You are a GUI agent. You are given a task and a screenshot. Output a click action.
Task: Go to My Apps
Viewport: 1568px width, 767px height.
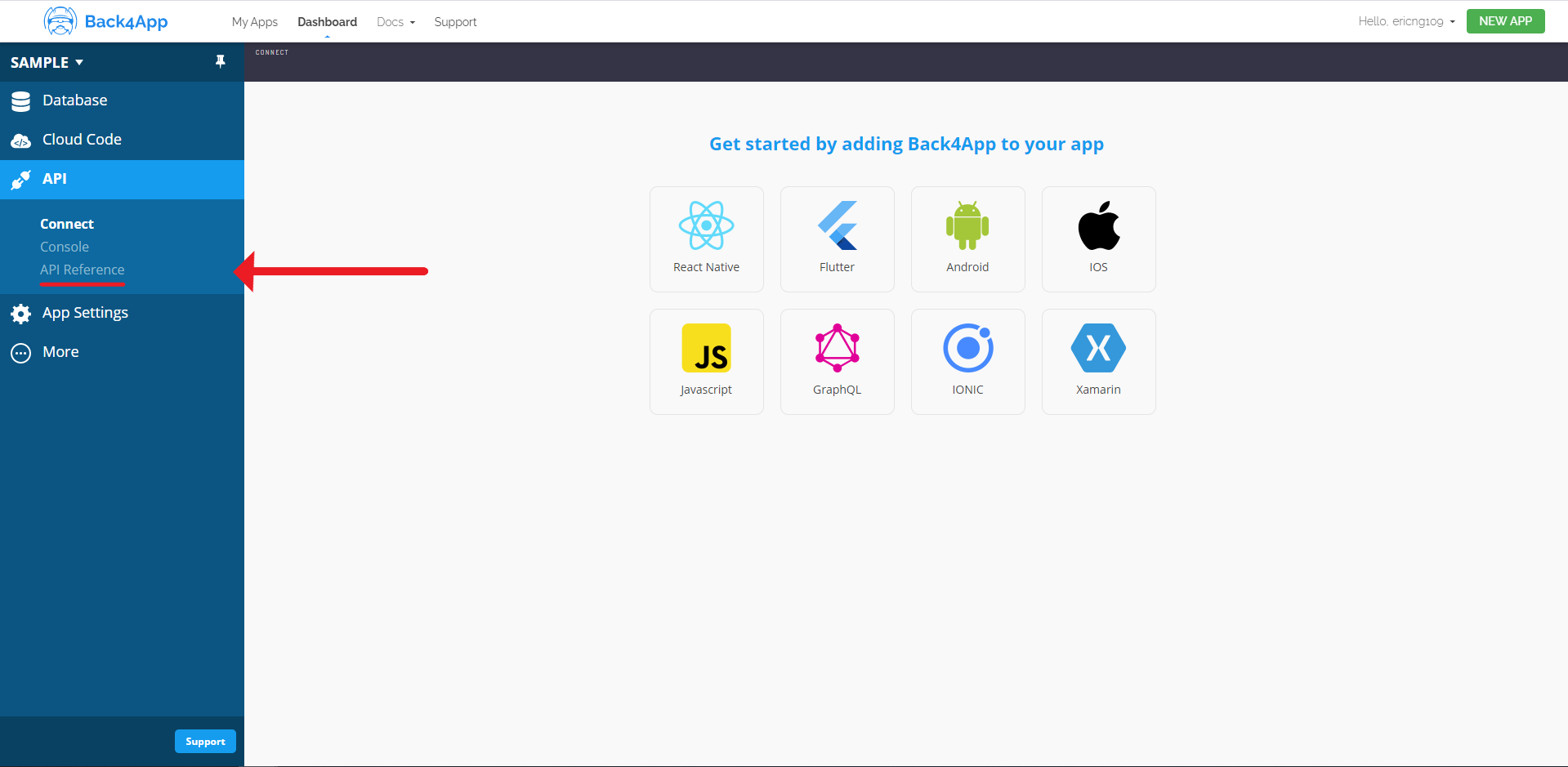coord(255,22)
